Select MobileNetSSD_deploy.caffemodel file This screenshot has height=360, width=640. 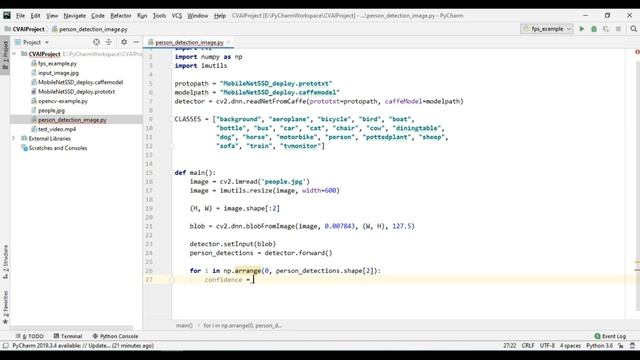tap(80, 82)
